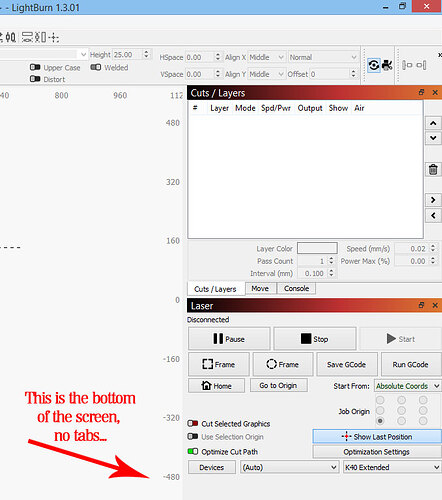
Task: Toggle the Distort switch
Action: (35, 79)
